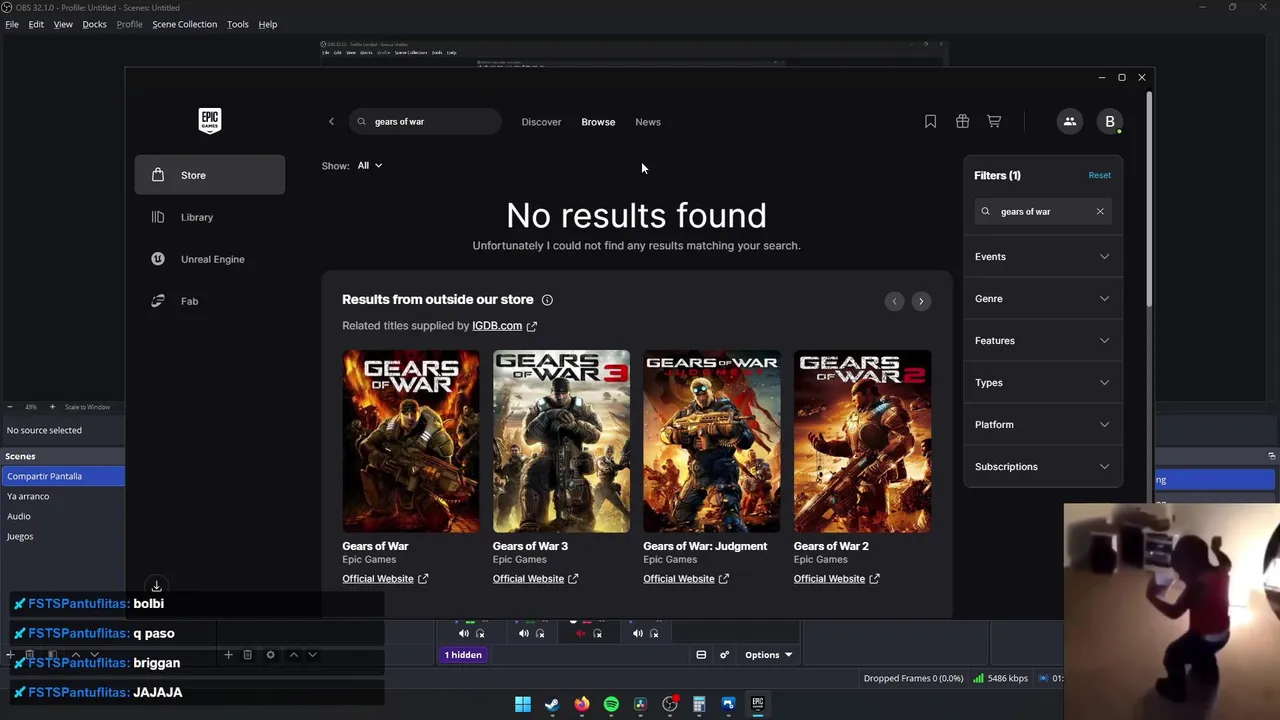Open the Show: All dropdown
The image size is (1280, 720).
[369, 166]
